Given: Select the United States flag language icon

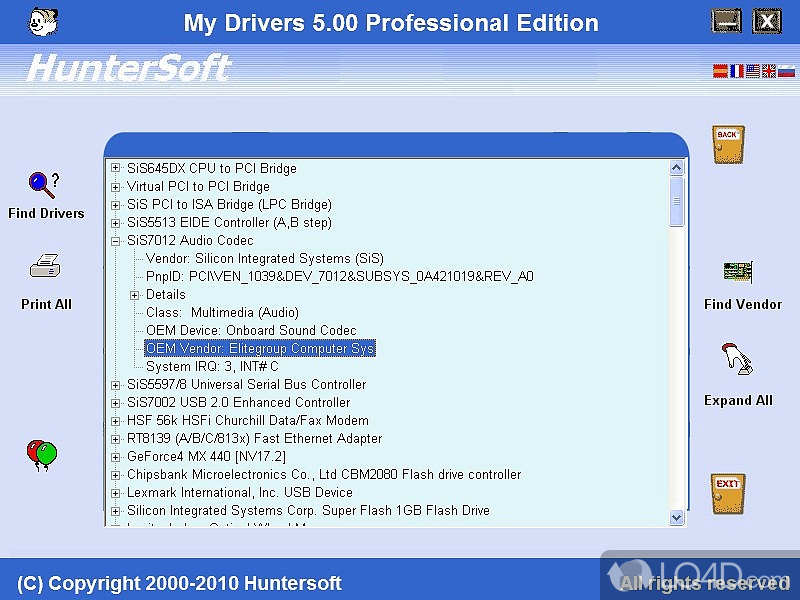Looking at the screenshot, I should tap(753, 71).
